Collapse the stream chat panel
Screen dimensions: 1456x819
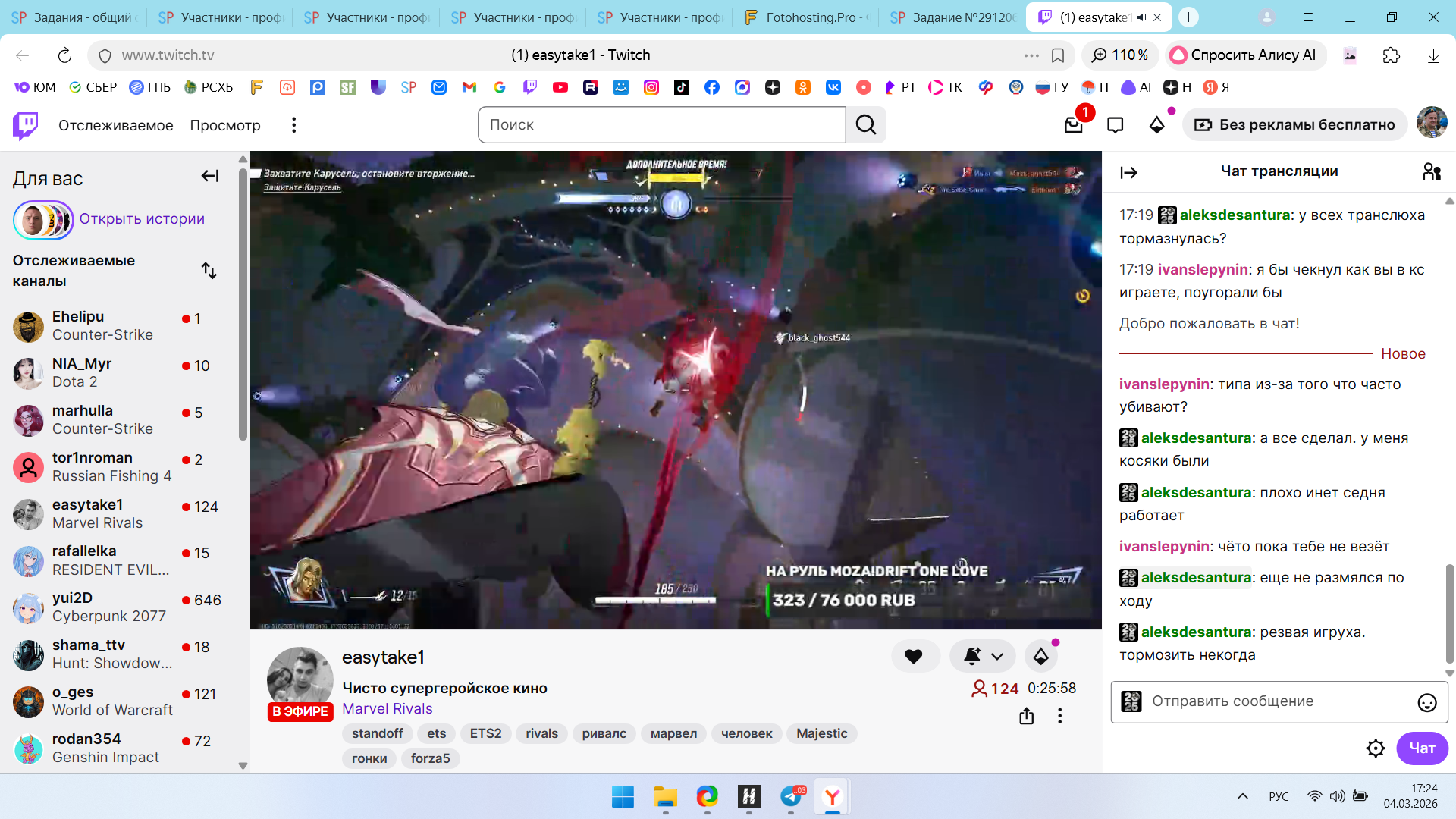pyautogui.click(x=1128, y=173)
